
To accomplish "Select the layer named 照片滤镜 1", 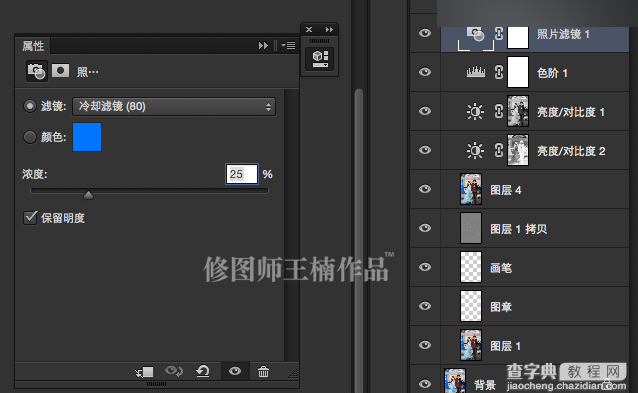I will [563, 34].
